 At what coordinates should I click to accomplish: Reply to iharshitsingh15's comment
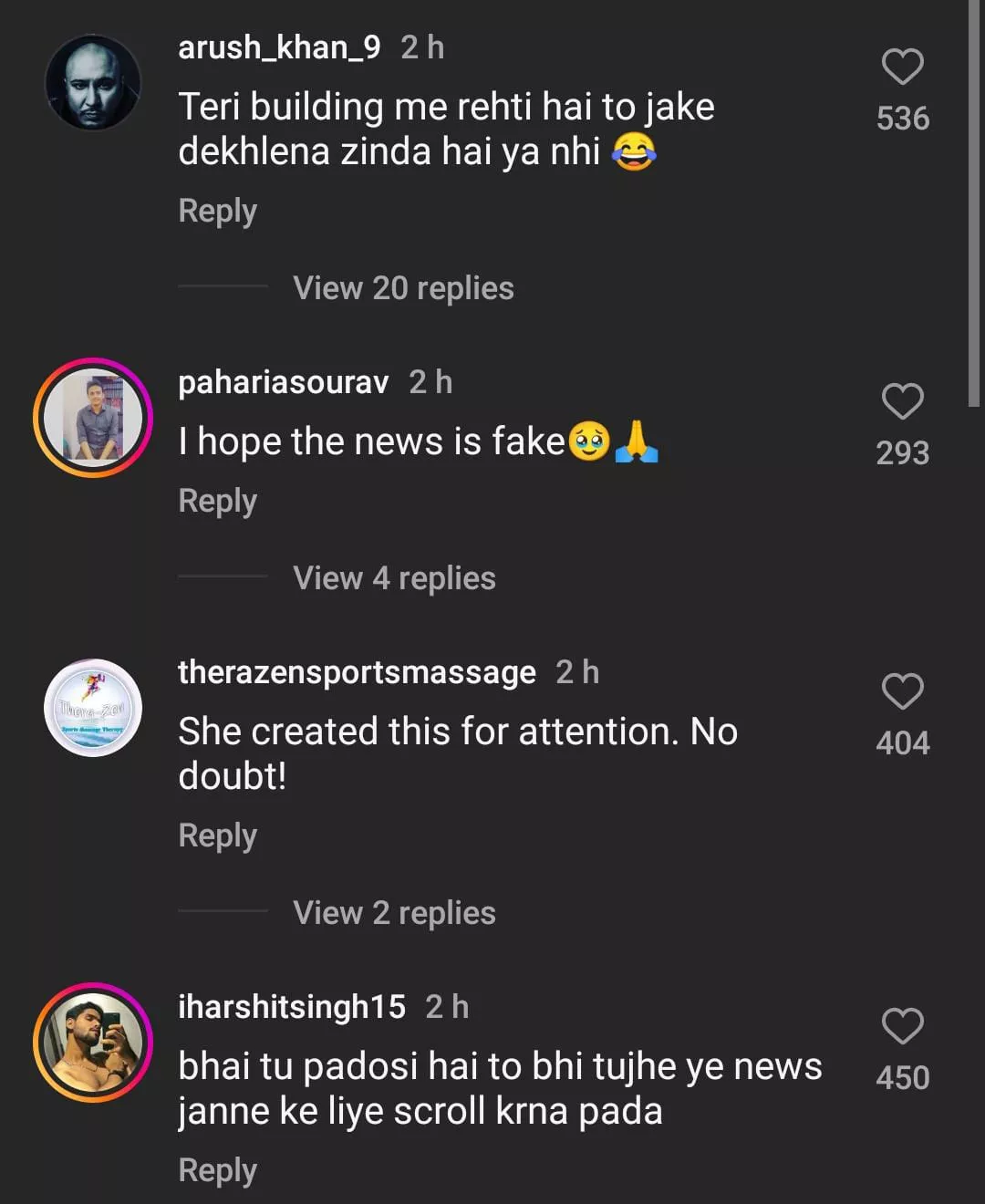click(x=217, y=1170)
